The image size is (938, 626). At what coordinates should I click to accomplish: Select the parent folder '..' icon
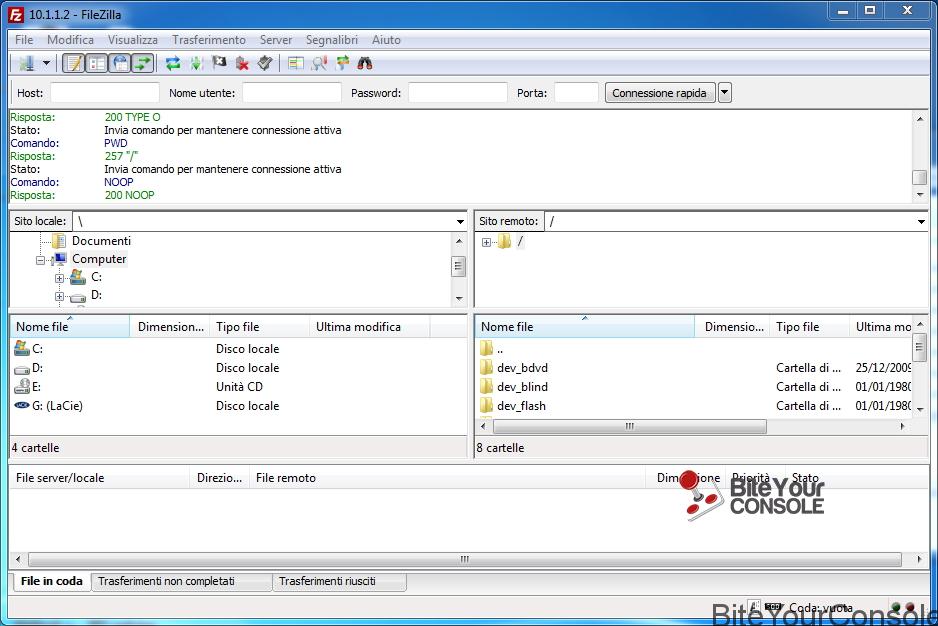click(486, 348)
